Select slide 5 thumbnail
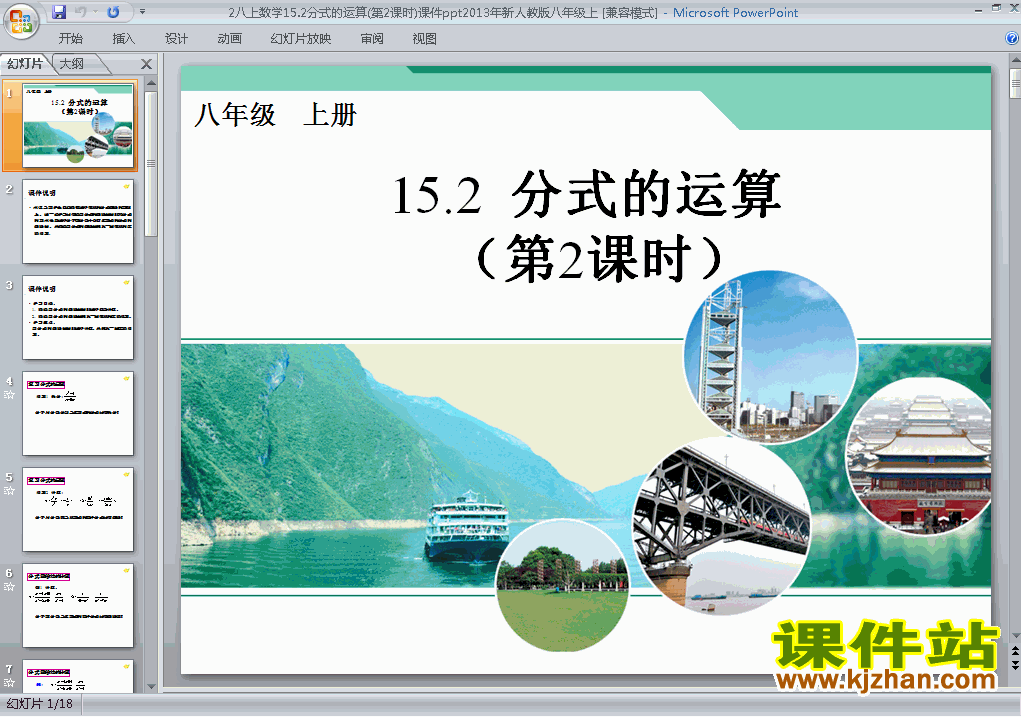The width and height of the screenshot is (1021, 717). (x=78, y=509)
